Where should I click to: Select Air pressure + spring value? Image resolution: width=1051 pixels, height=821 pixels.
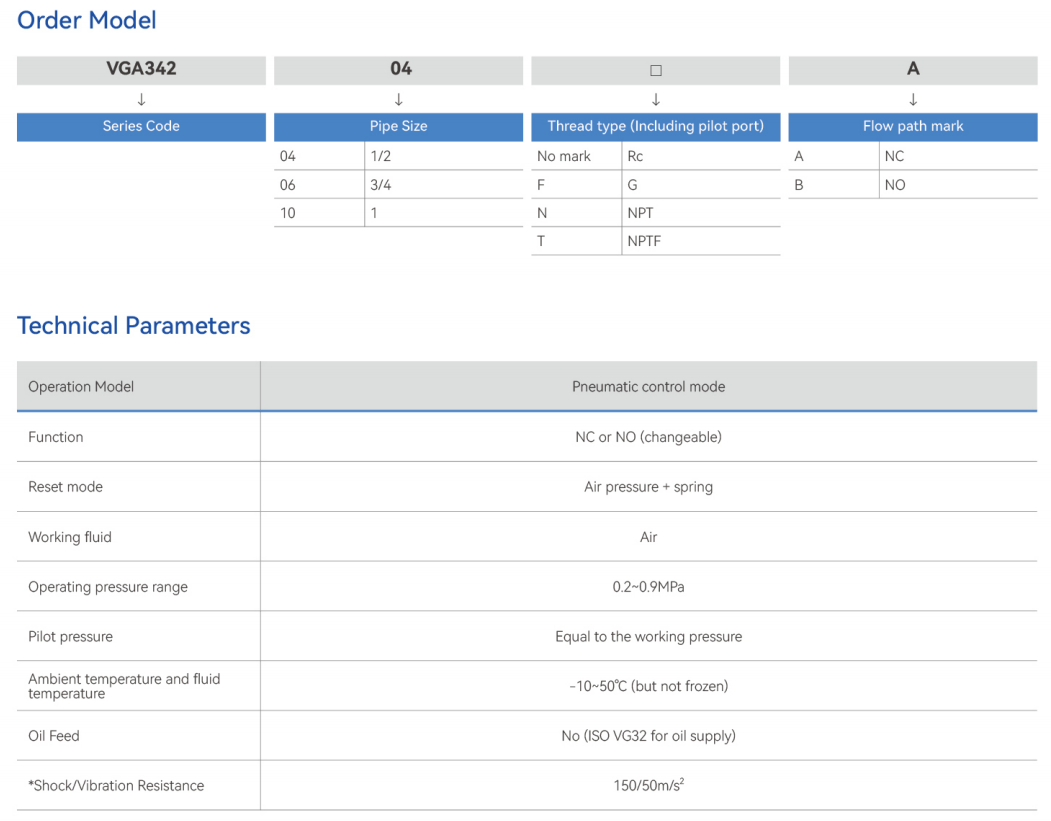click(648, 487)
